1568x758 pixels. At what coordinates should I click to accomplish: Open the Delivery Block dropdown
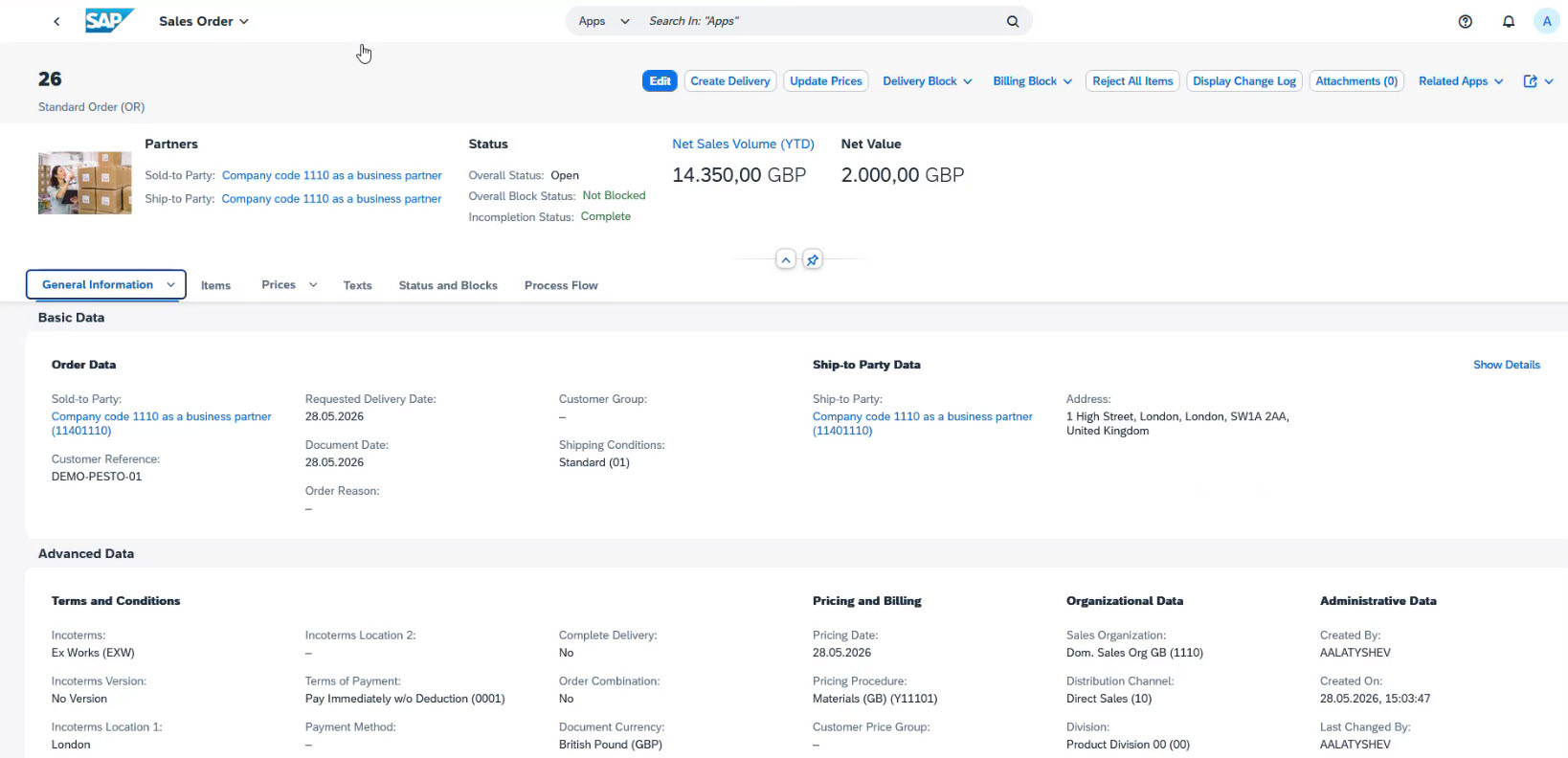click(x=927, y=81)
